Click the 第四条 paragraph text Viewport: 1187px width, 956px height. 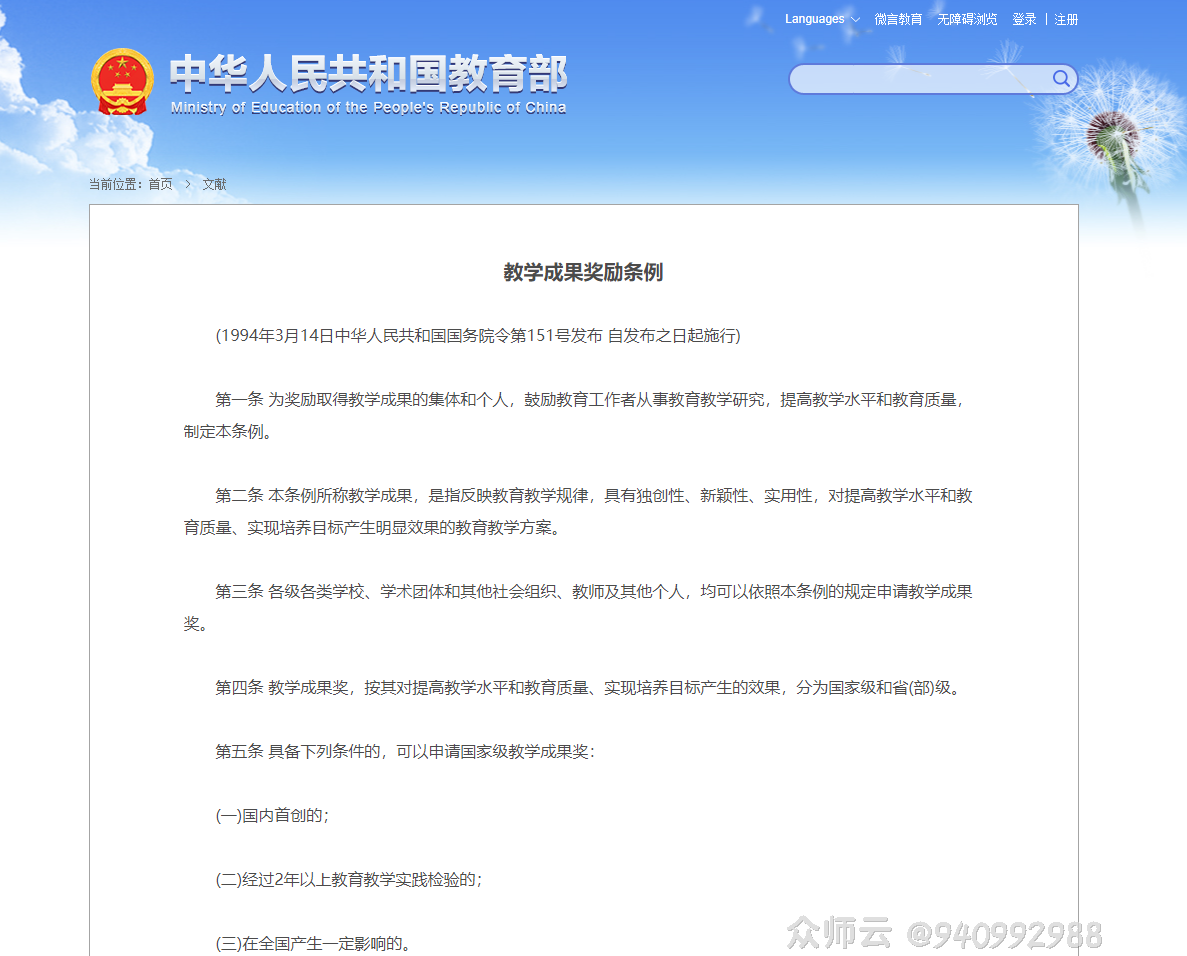pyautogui.click(x=590, y=687)
